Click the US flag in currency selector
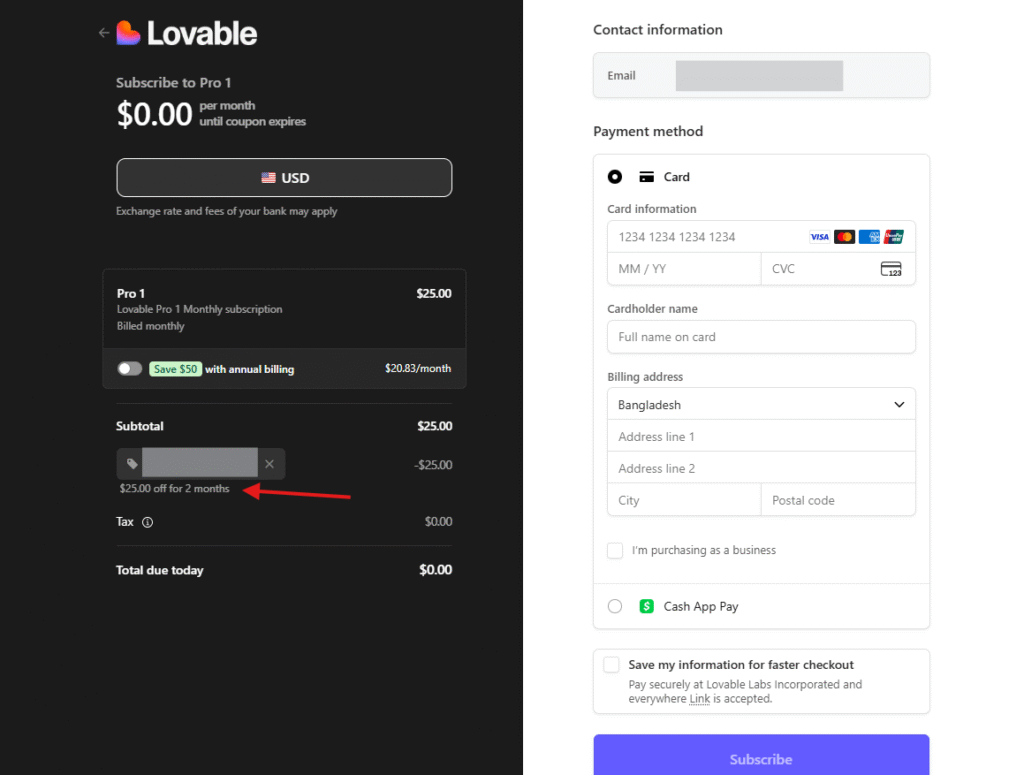The height and width of the screenshot is (775, 1024). coord(268,177)
